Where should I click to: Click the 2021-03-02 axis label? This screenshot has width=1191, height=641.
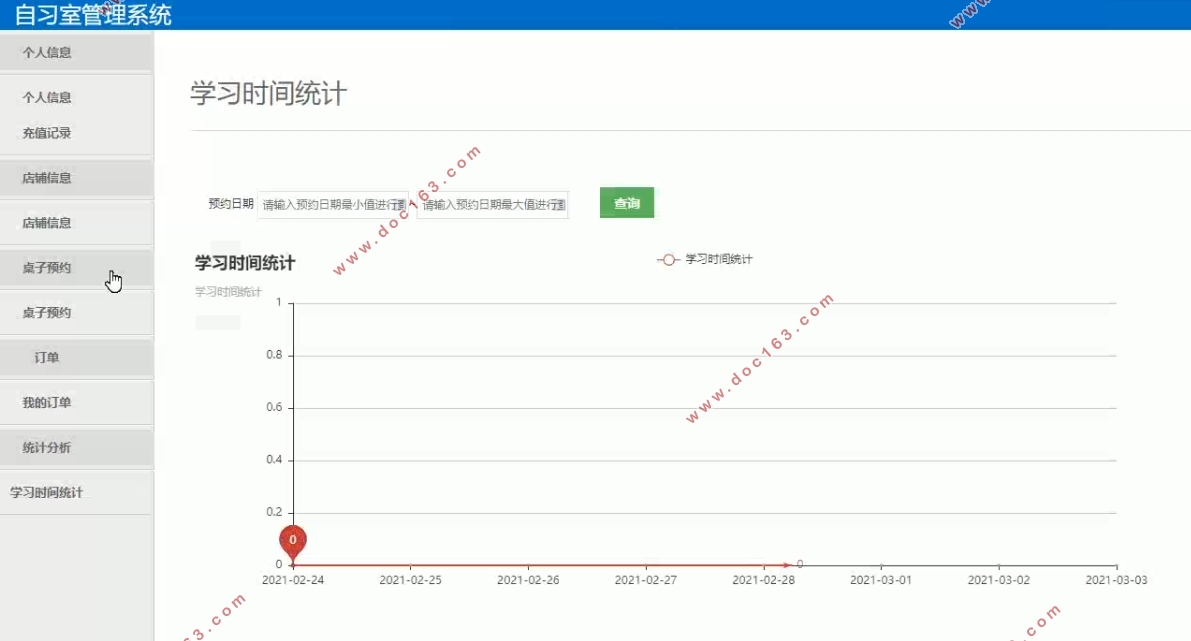998,579
